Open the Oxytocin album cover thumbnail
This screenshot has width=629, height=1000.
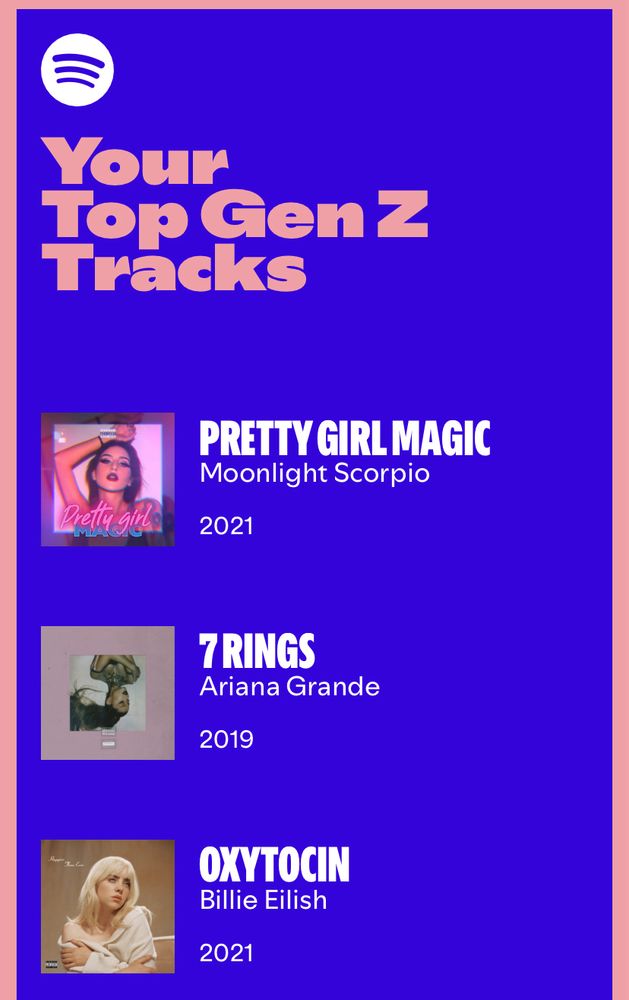coord(108,906)
